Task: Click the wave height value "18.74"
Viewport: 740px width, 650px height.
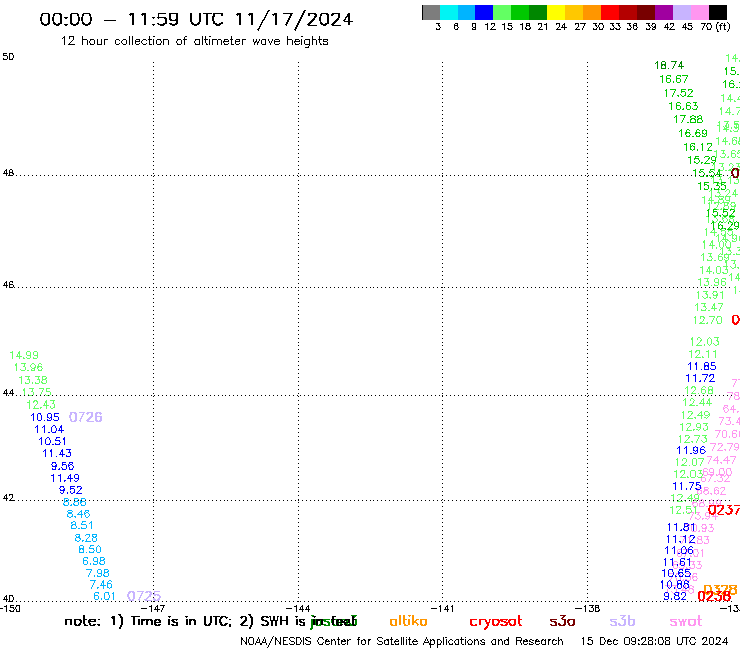Action: click(x=669, y=66)
